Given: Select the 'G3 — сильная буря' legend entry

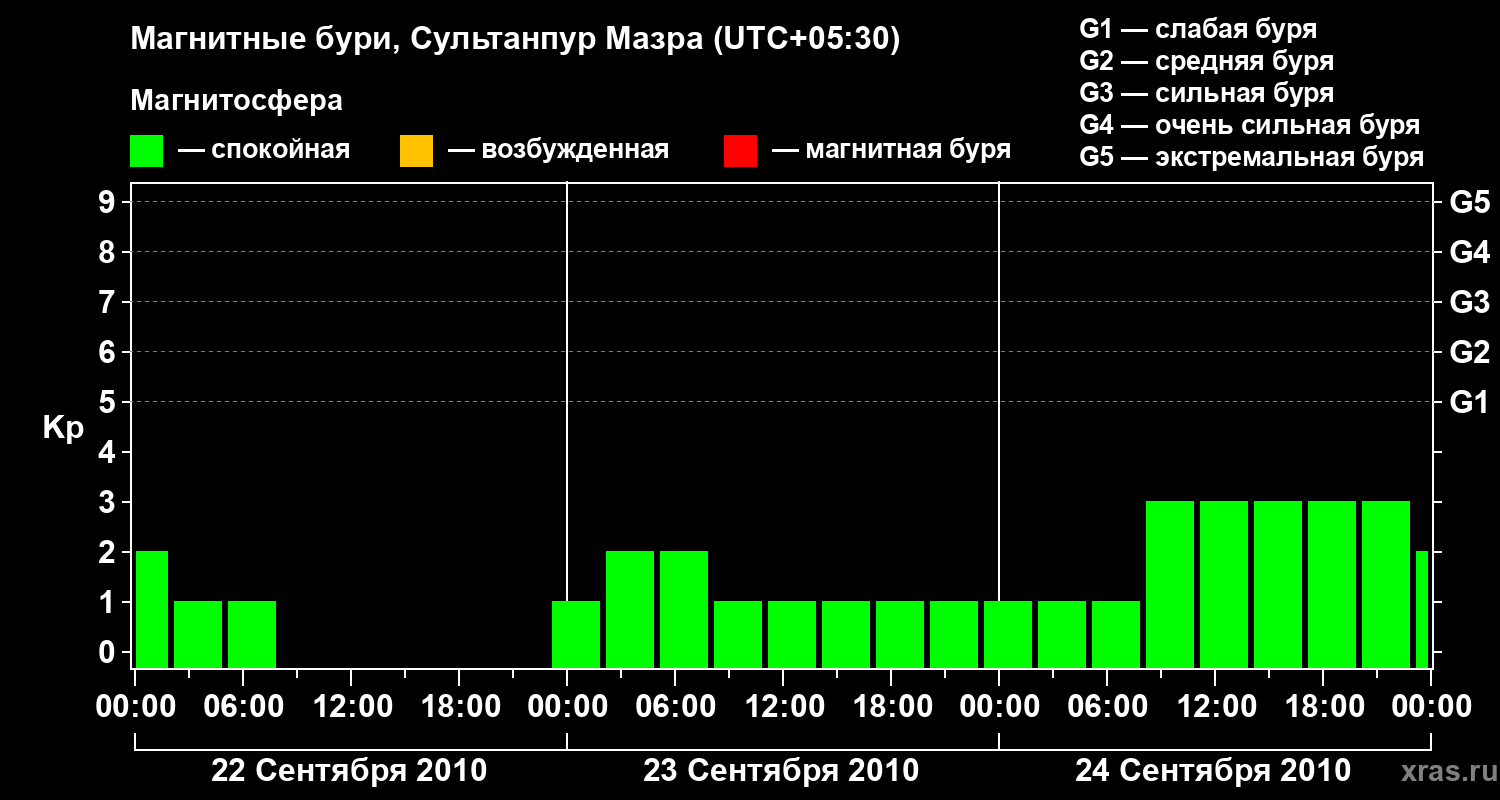Looking at the screenshot, I should tap(1206, 93).
